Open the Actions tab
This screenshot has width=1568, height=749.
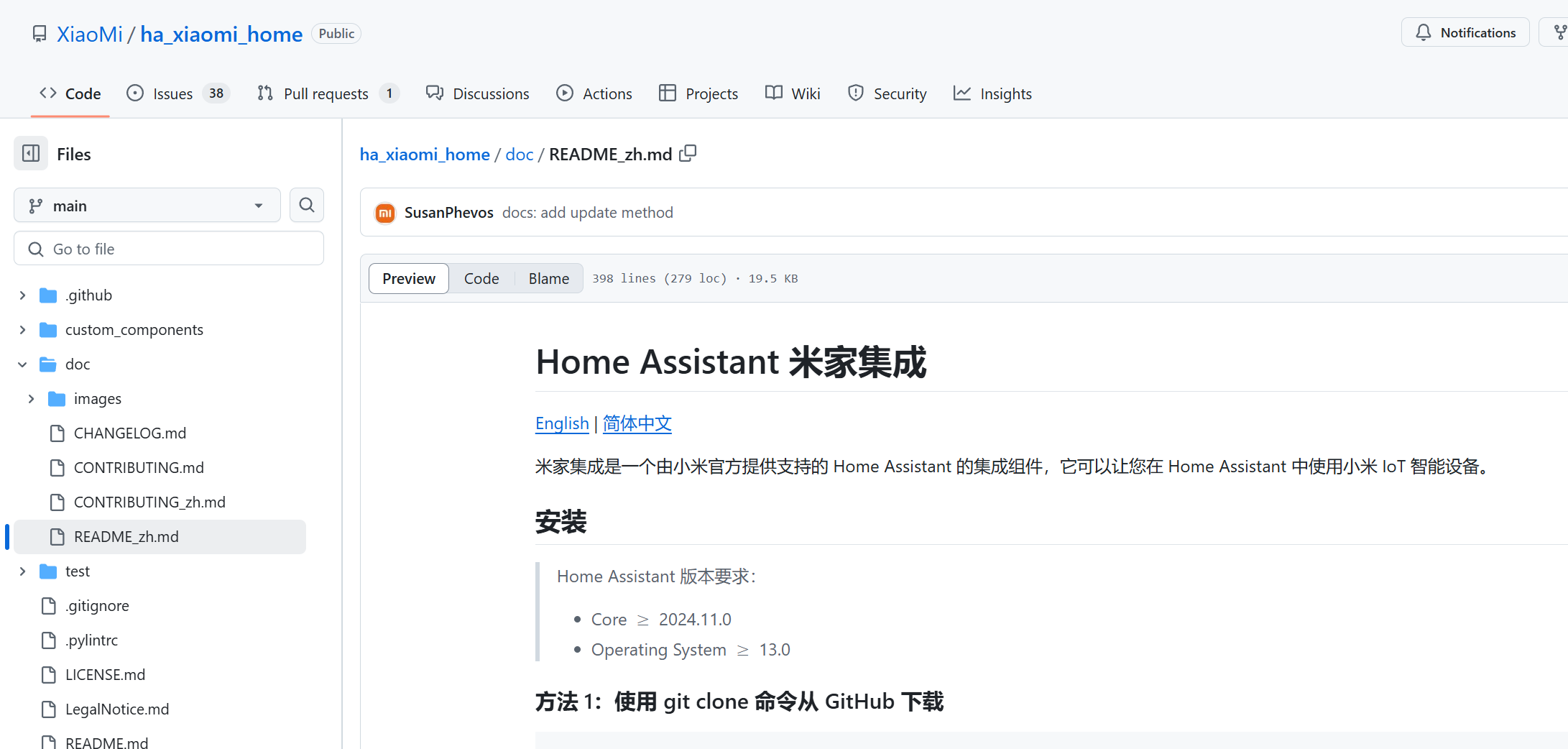(594, 93)
